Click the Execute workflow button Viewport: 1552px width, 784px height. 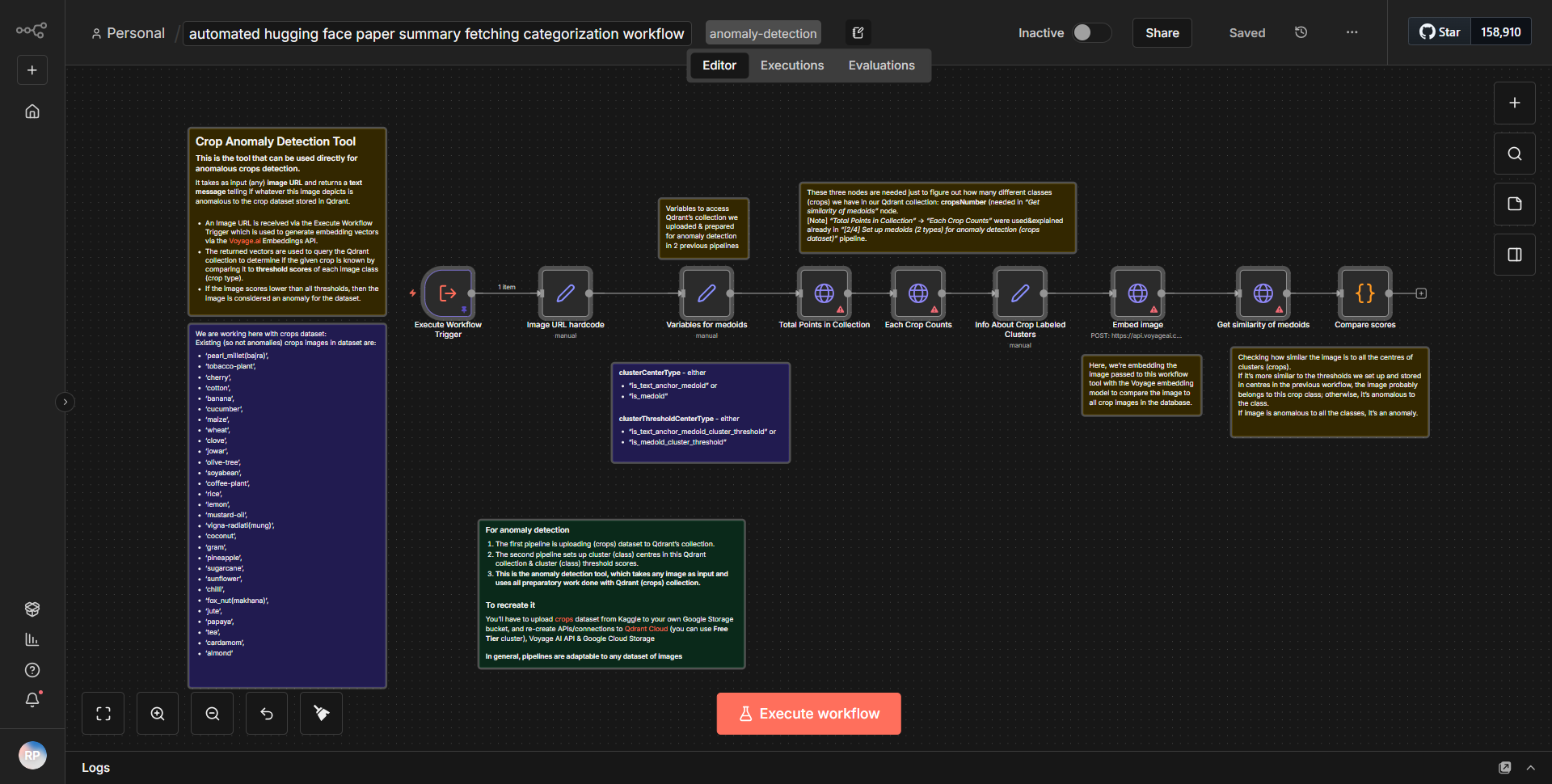(x=808, y=713)
